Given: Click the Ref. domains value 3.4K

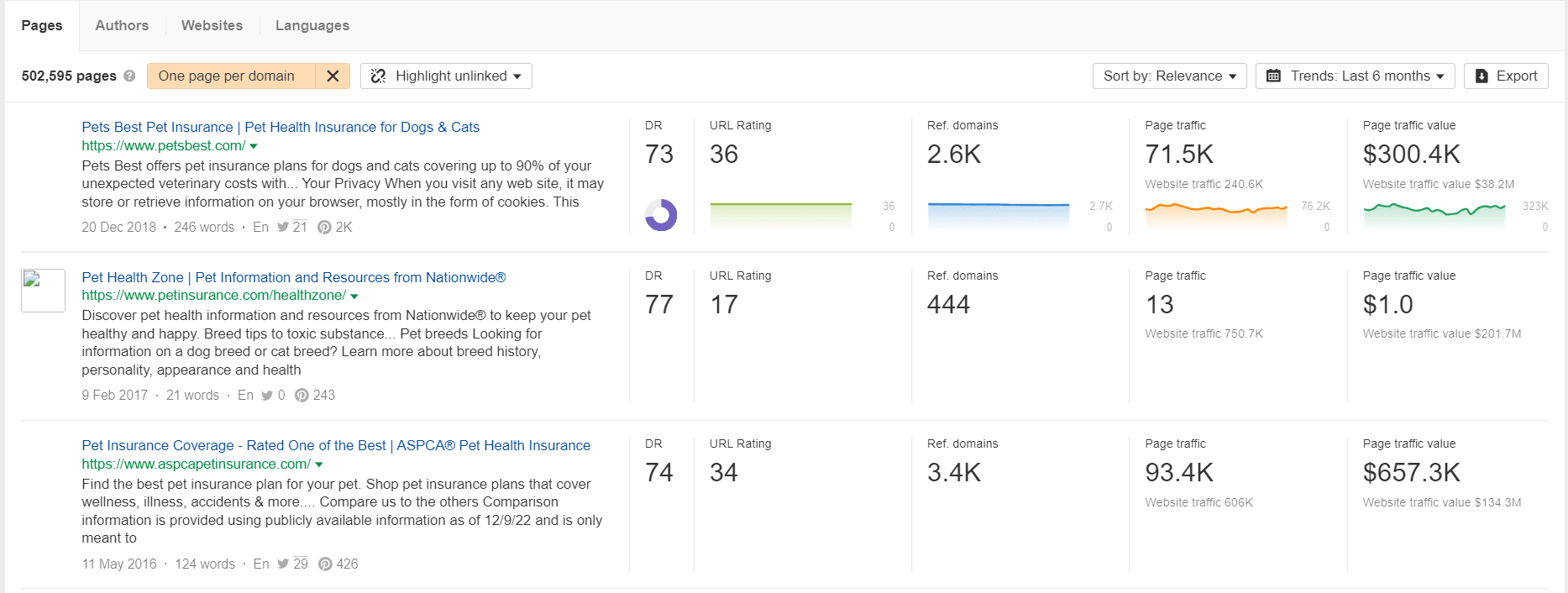Looking at the screenshot, I should point(954,472).
